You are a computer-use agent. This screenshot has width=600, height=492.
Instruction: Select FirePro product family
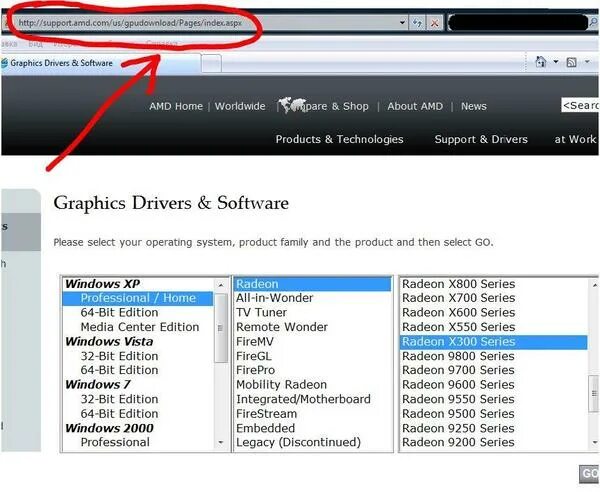313,370
